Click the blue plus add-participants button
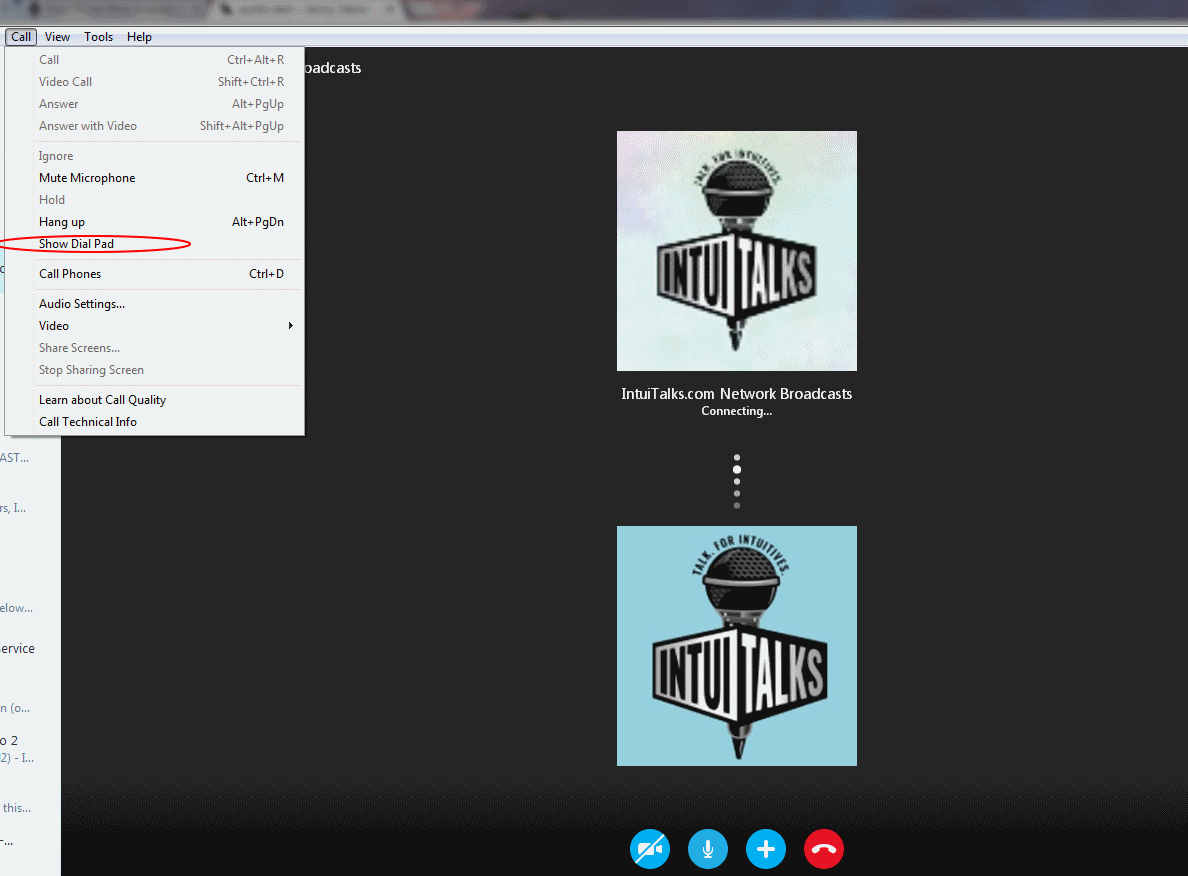1188x876 pixels. 766,849
